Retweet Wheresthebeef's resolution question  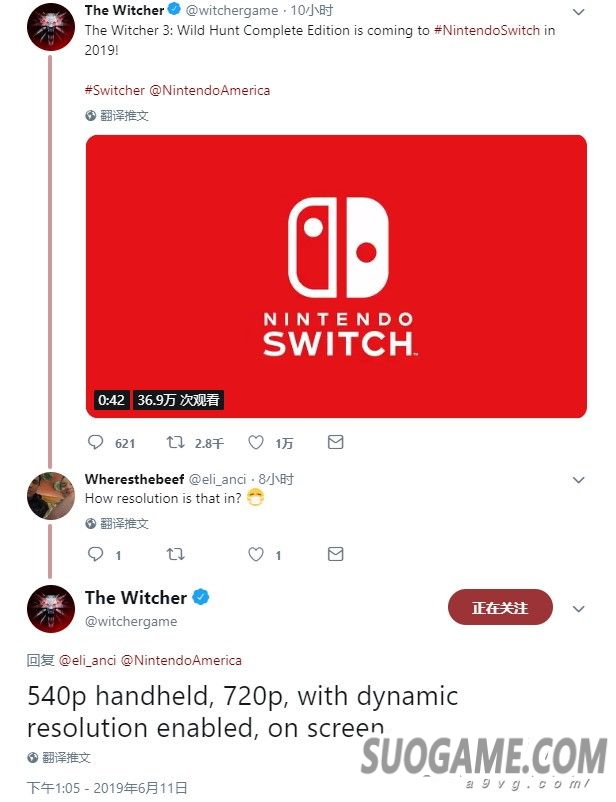175,554
